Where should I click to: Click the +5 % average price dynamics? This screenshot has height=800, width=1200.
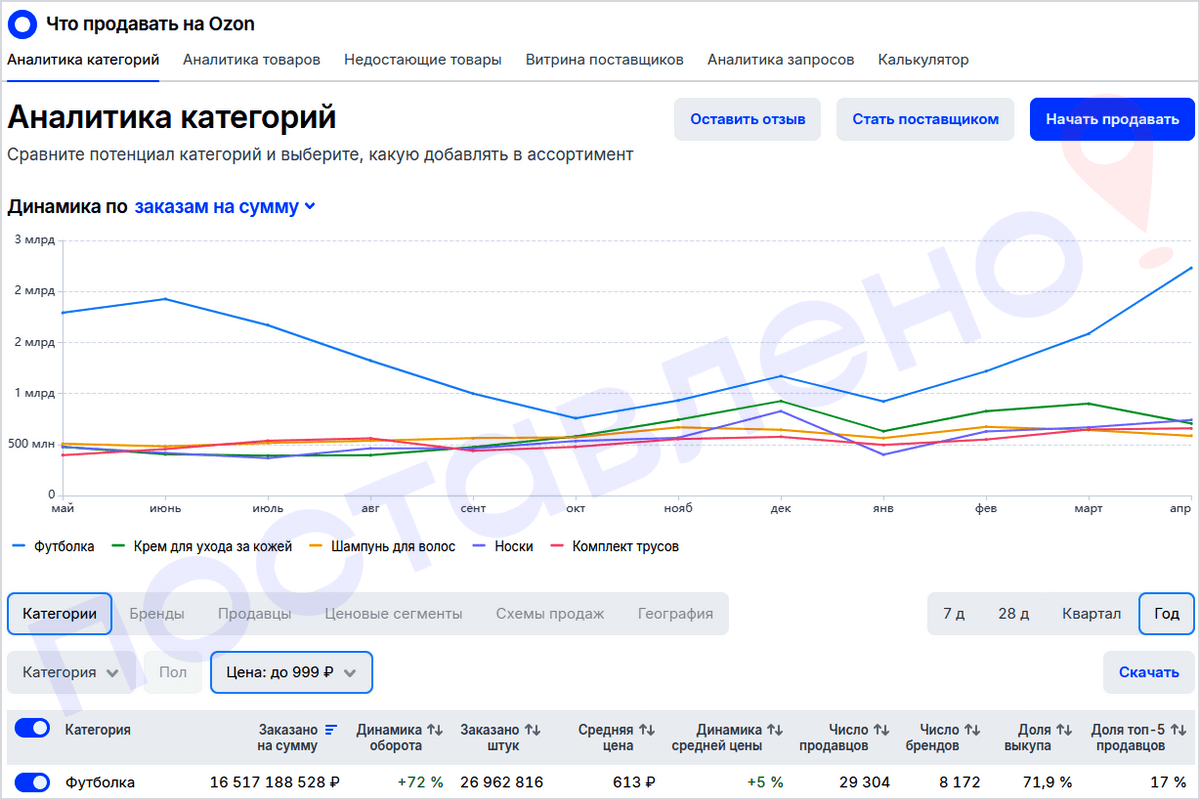click(767, 782)
